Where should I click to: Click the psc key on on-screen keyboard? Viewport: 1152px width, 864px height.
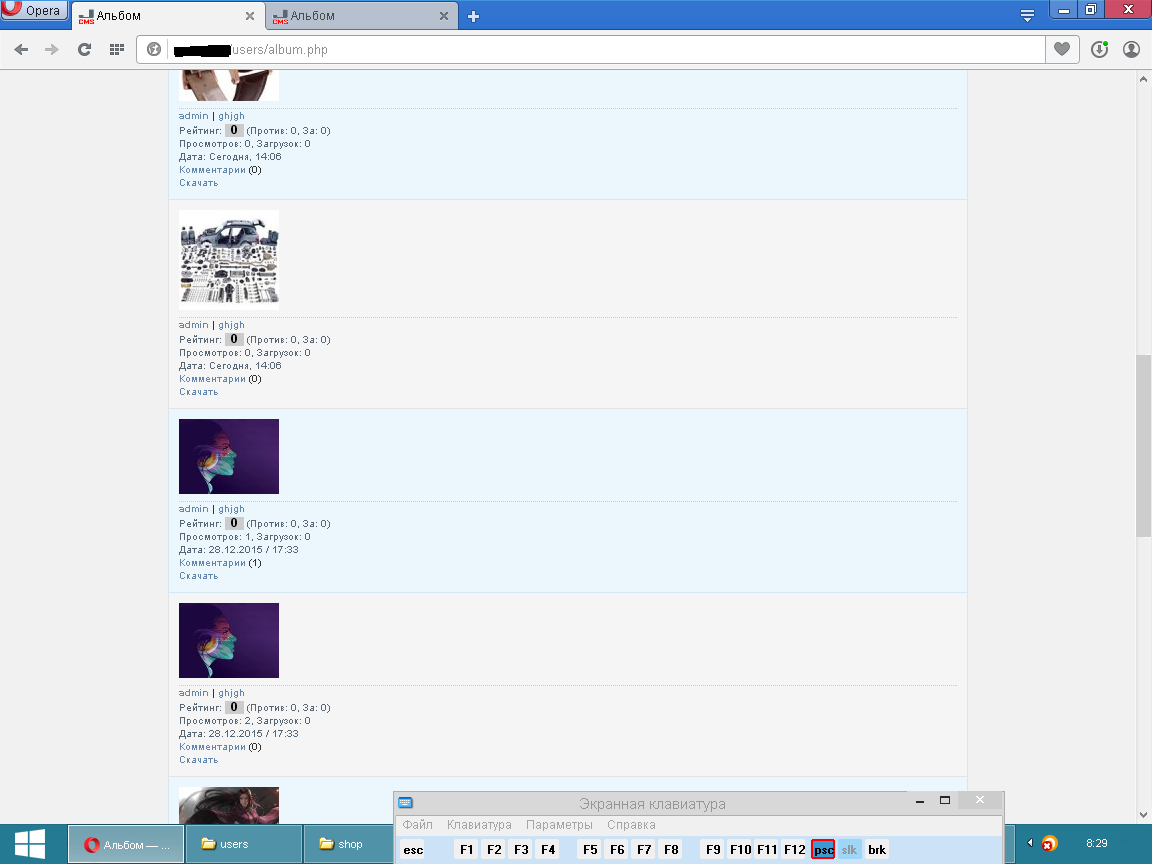(x=823, y=850)
